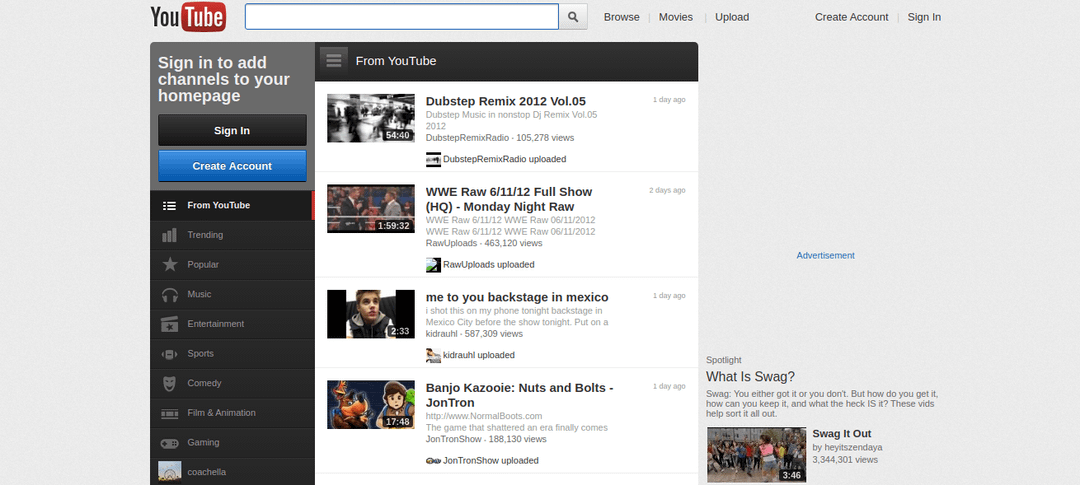The width and height of the screenshot is (1080, 485).
Task: Click the YouTube logo
Action: click(188, 17)
